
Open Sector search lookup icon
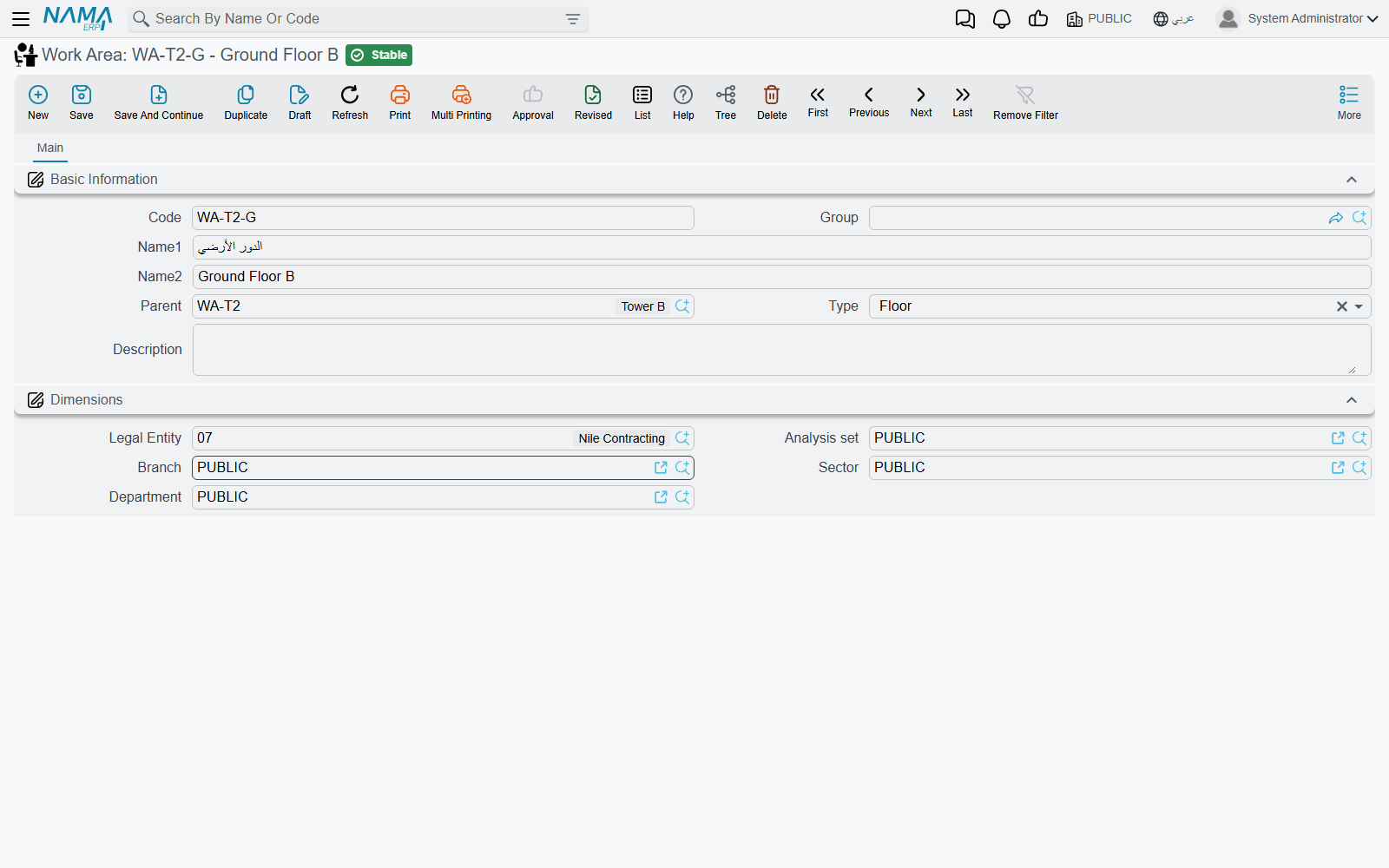1359,468
